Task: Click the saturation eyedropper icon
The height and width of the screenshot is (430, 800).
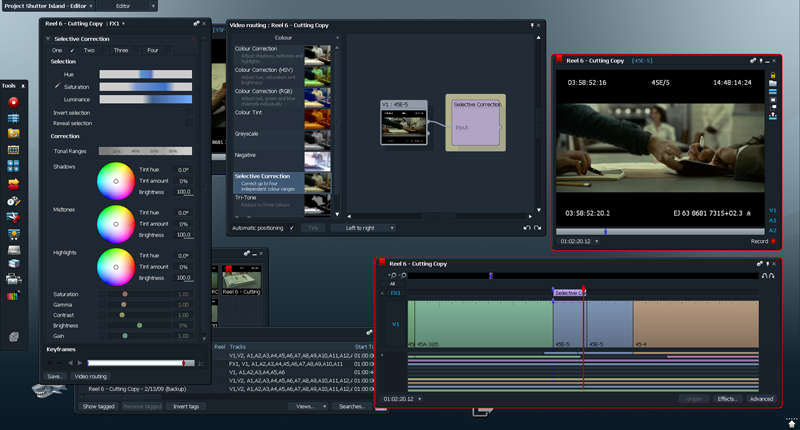Action: (57, 87)
